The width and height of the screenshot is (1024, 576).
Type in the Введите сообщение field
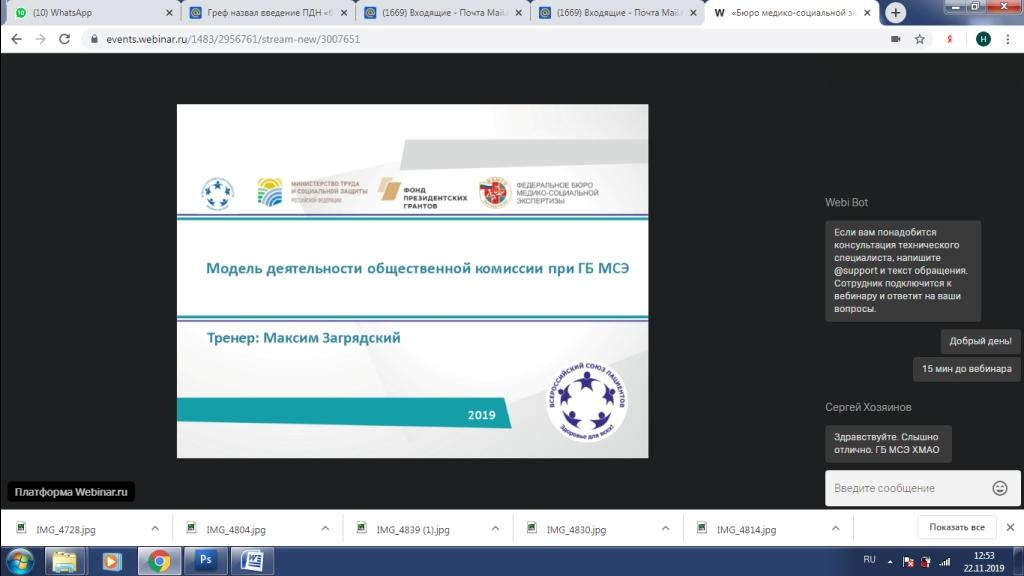pos(905,488)
